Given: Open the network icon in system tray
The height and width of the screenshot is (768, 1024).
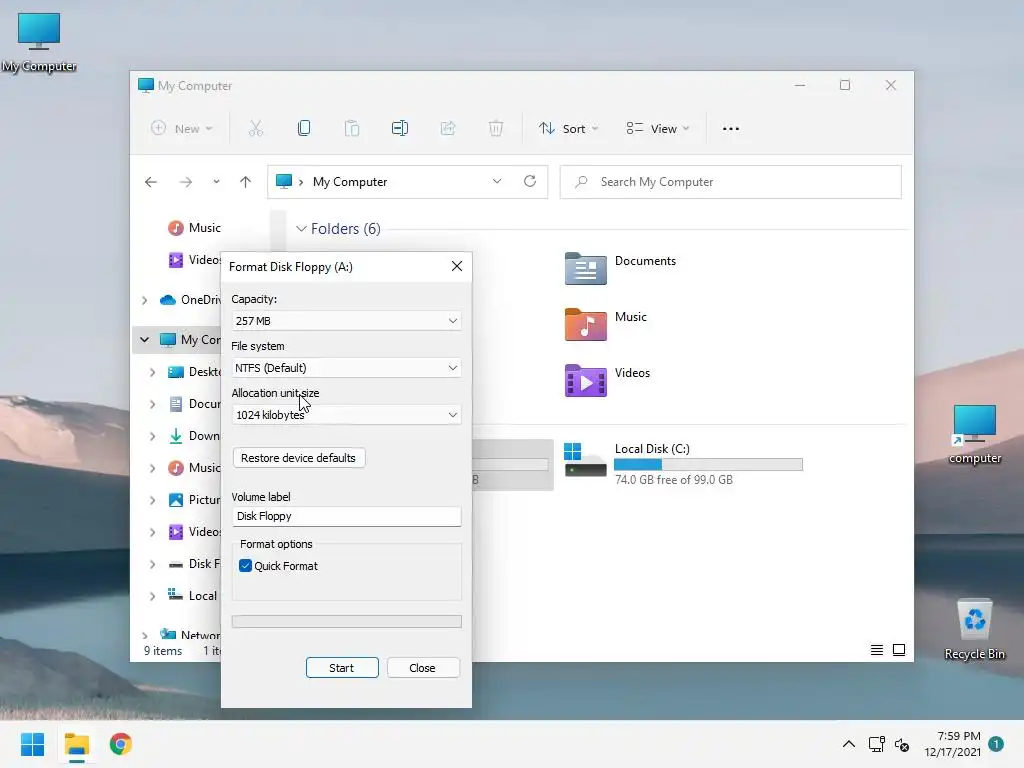Looking at the screenshot, I should 876,744.
